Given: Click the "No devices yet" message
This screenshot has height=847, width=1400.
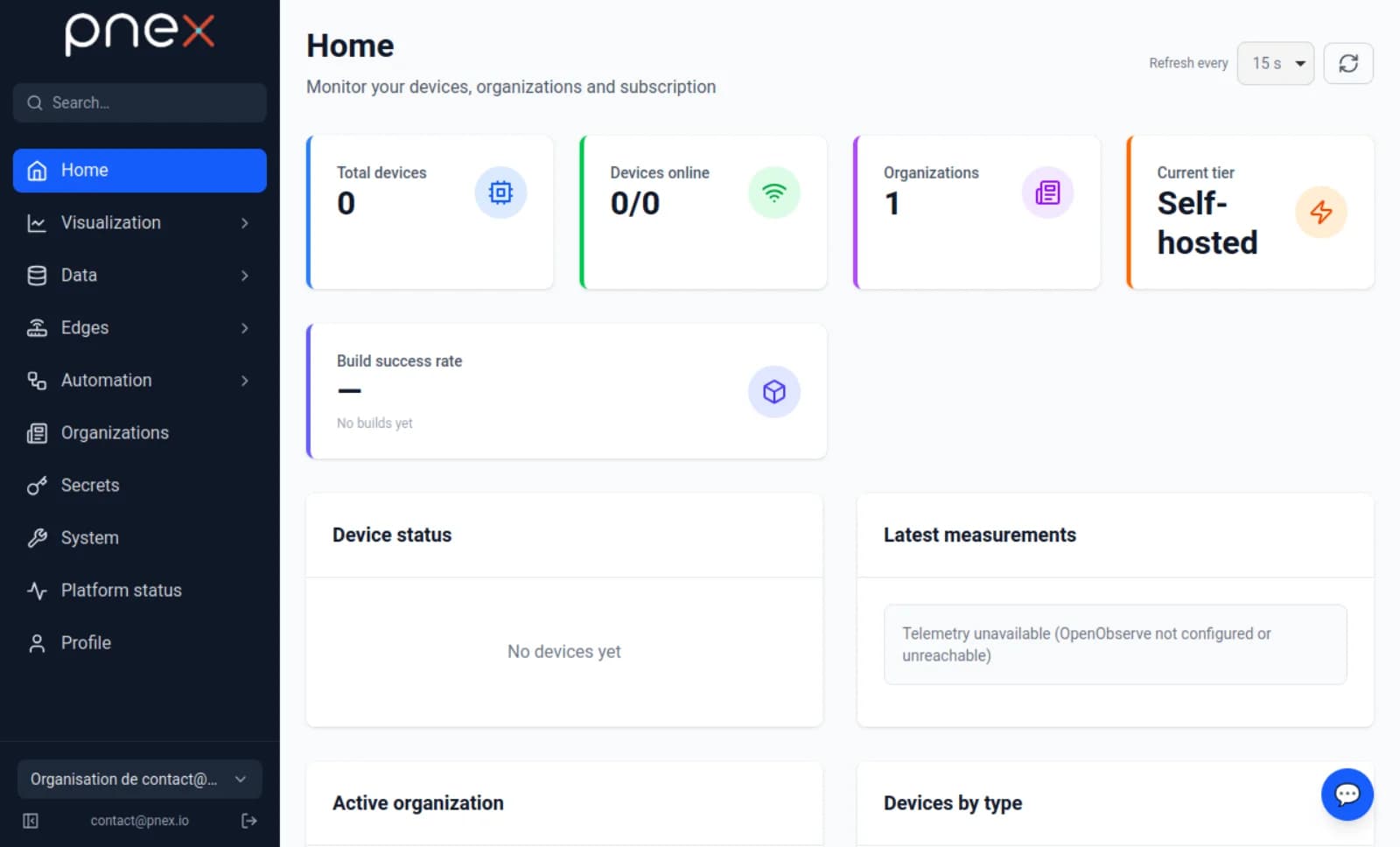Looking at the screenshot, I should coord(564,652).
